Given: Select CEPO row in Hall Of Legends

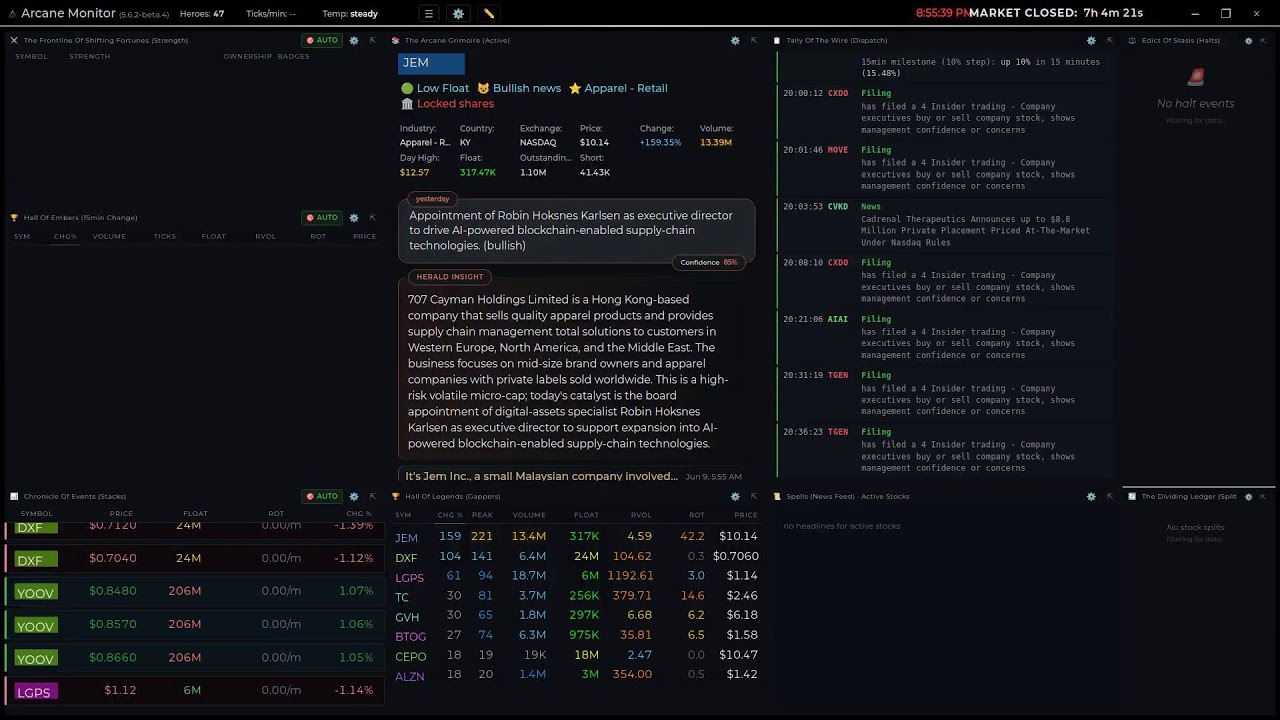Looking at the screenshot, I should [576, 655].
